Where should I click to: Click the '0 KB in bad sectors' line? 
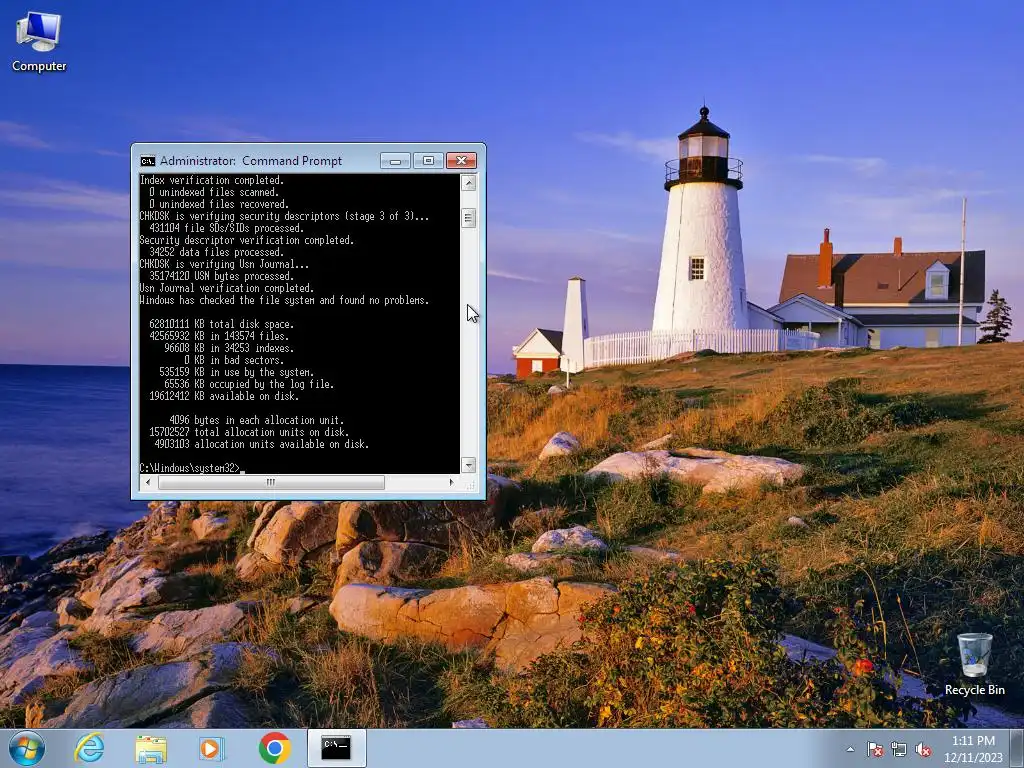234,360
